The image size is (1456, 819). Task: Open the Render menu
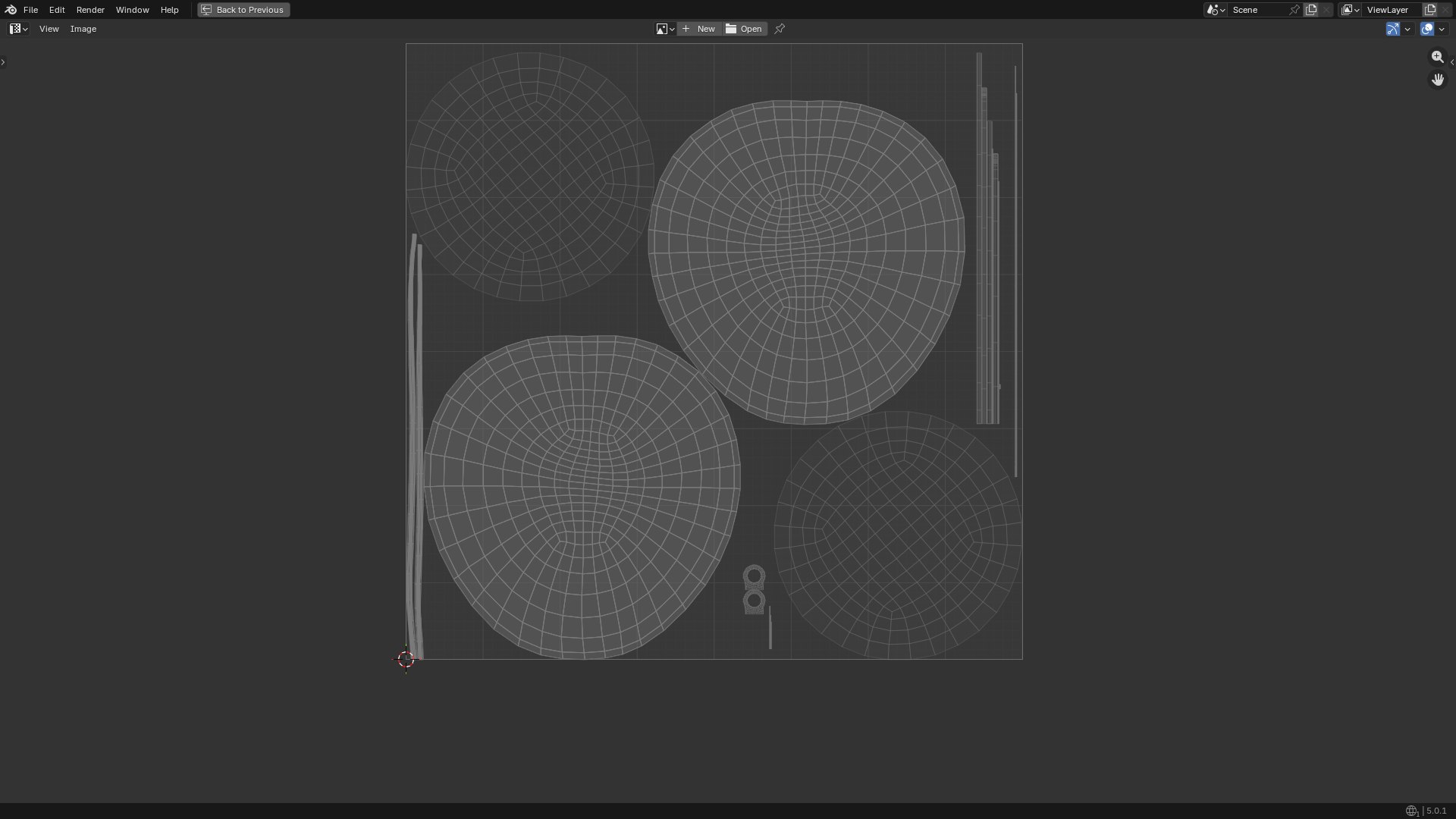(x=90, y=10)
